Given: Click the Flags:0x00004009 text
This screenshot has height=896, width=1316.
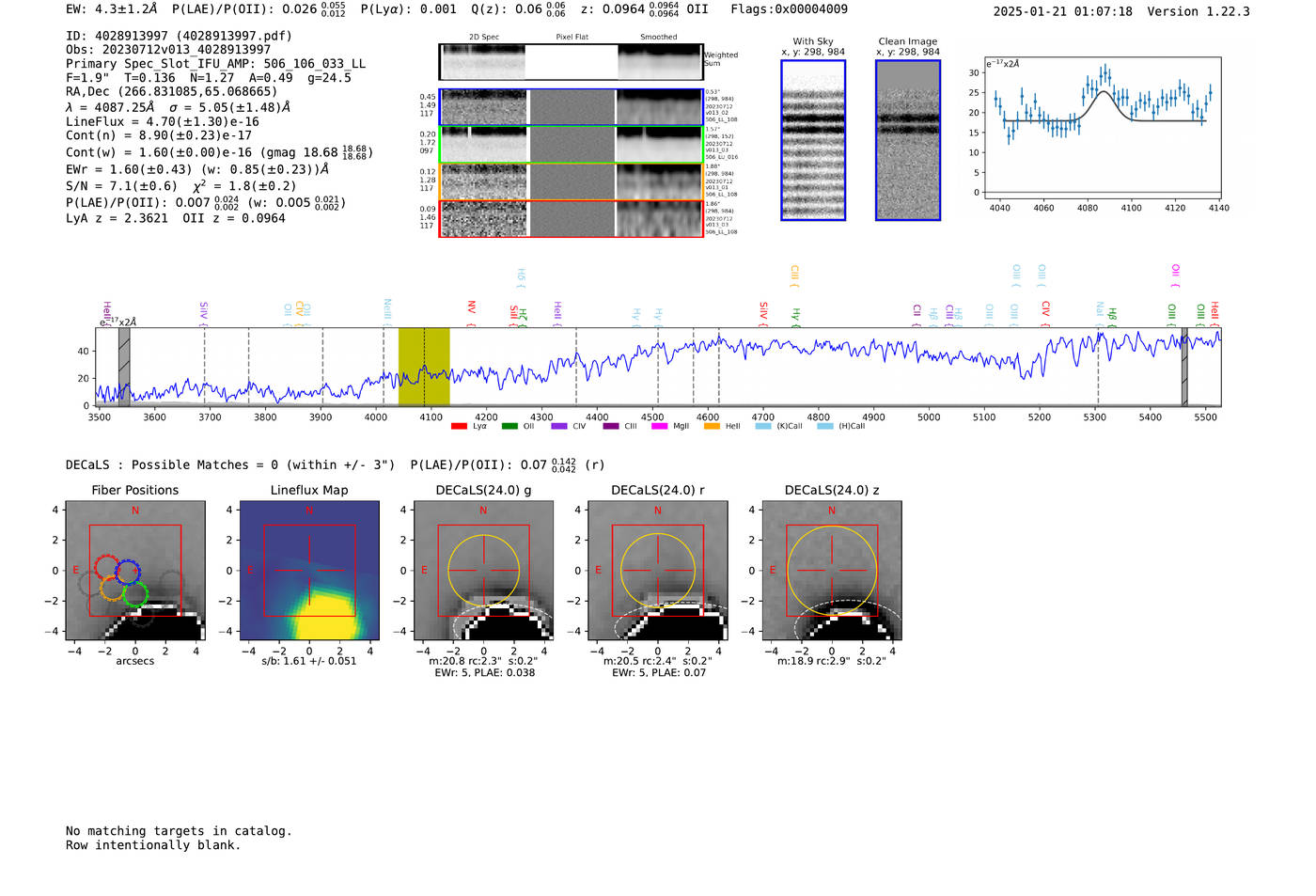Looking at the screenshot, I should point(789,9).
